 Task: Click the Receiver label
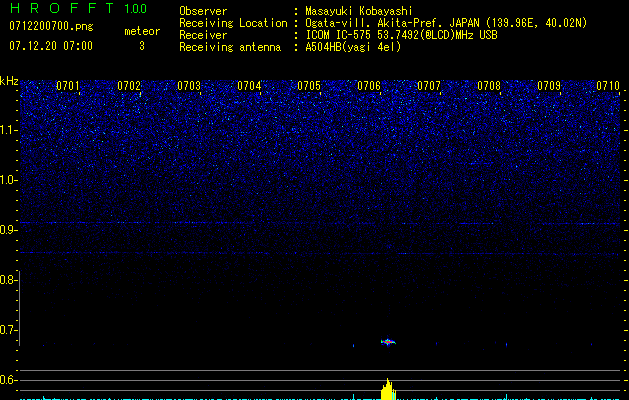click(203, 35)
